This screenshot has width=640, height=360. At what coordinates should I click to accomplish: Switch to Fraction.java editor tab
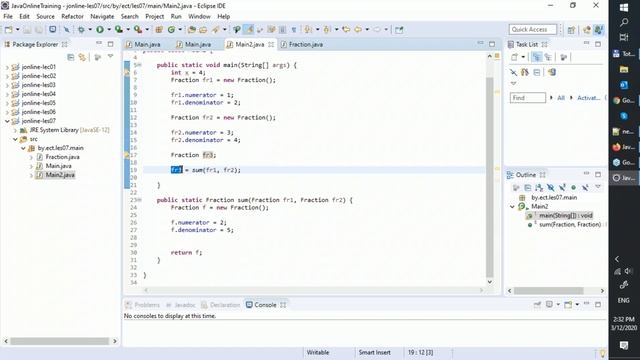click(302, 44)
